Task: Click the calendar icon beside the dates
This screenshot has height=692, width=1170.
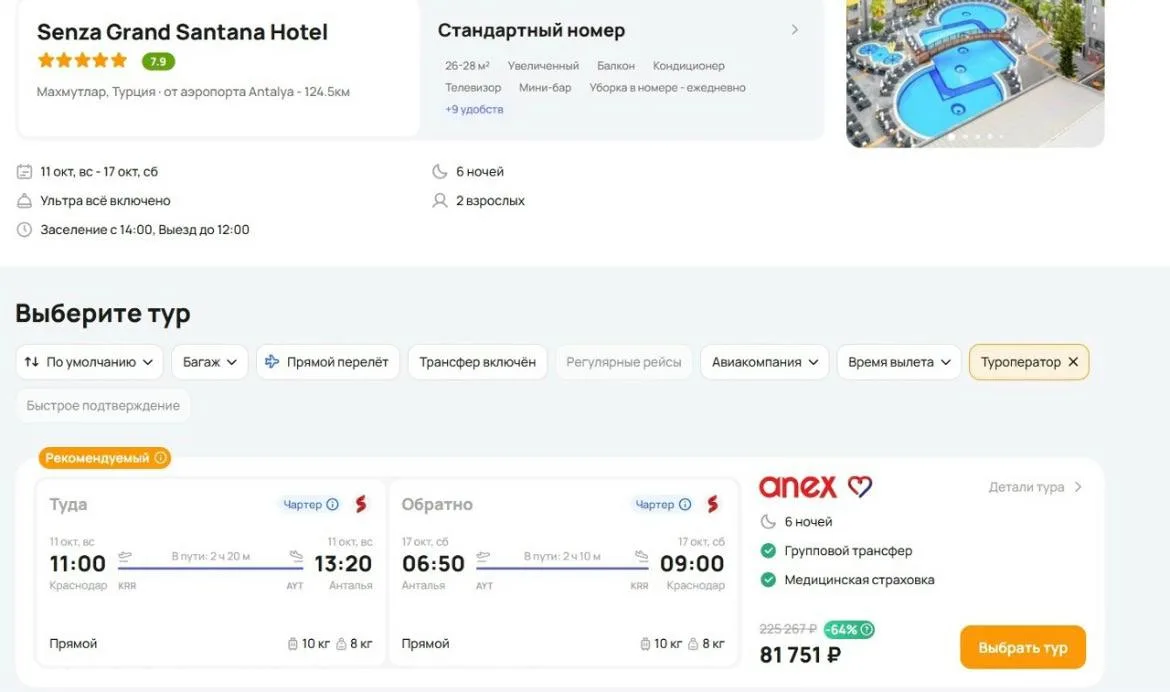Action: 25,172
